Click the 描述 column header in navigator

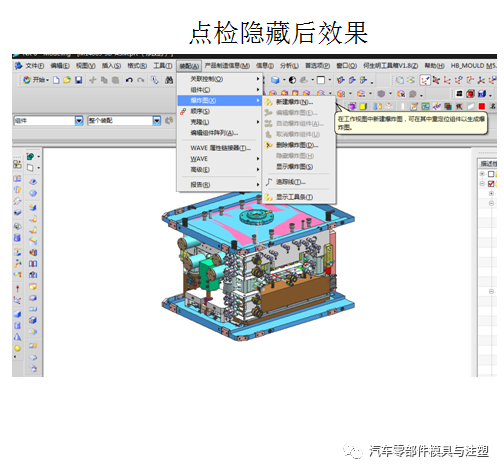point(488,163)
